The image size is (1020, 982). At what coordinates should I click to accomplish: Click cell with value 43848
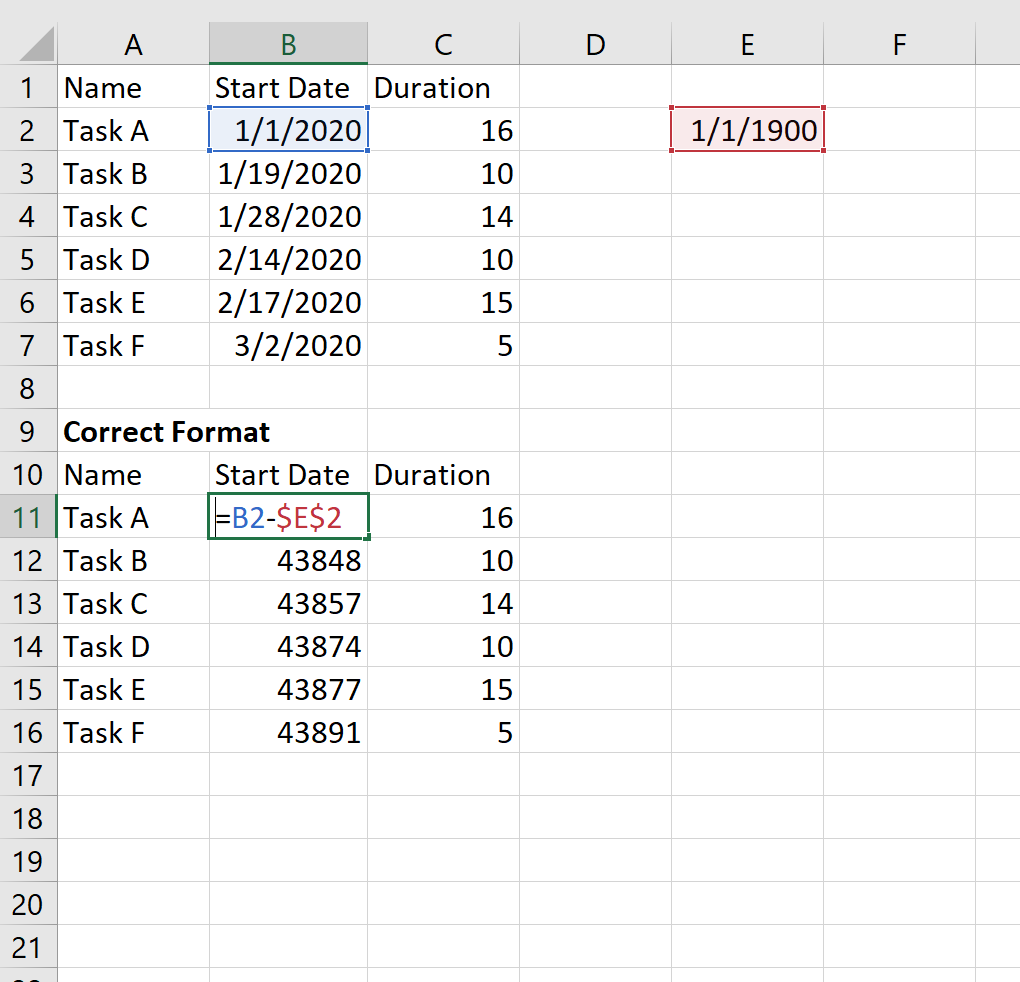tap(288, 560)
